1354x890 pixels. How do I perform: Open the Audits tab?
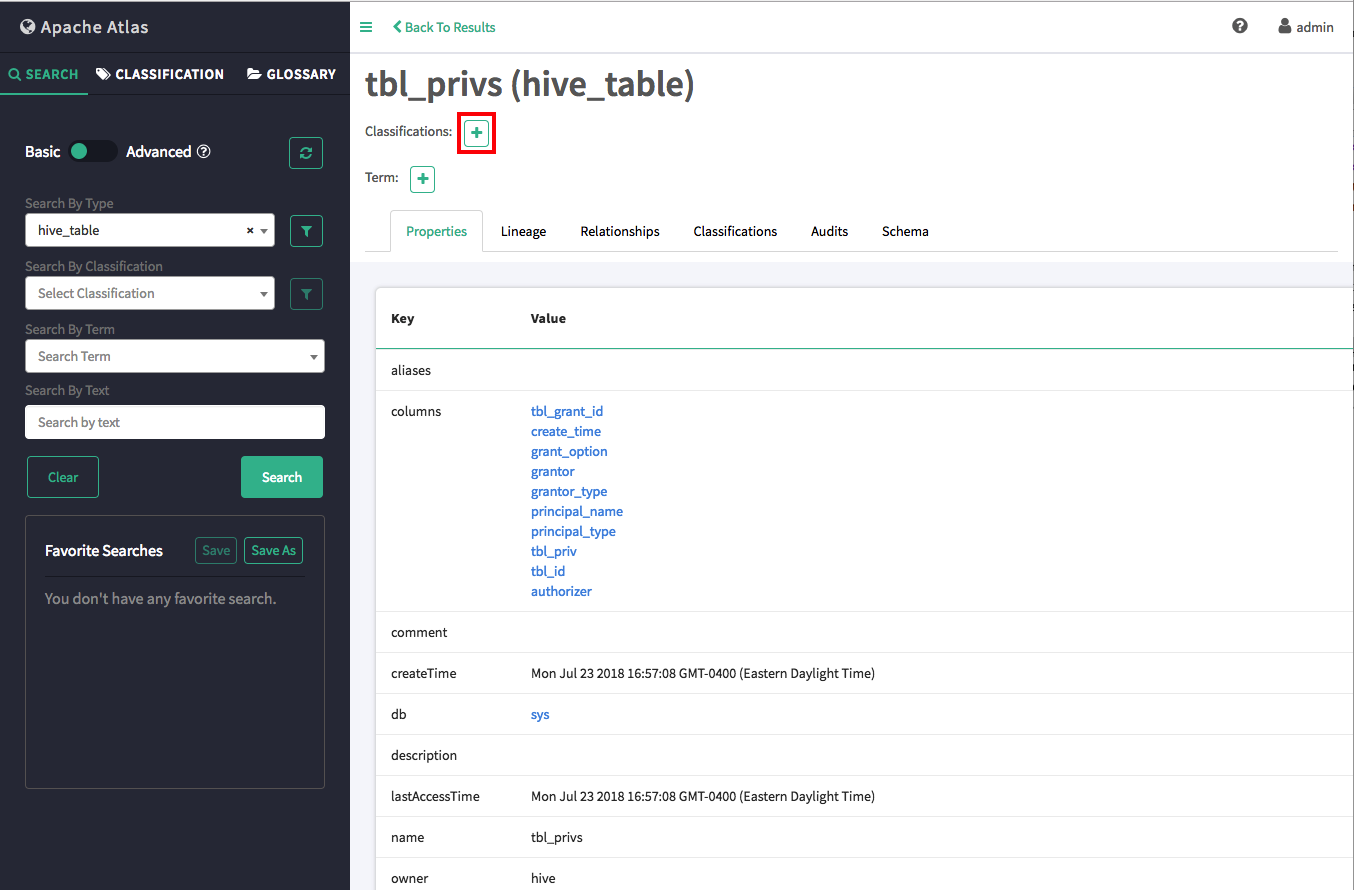[x=829, y=231]
